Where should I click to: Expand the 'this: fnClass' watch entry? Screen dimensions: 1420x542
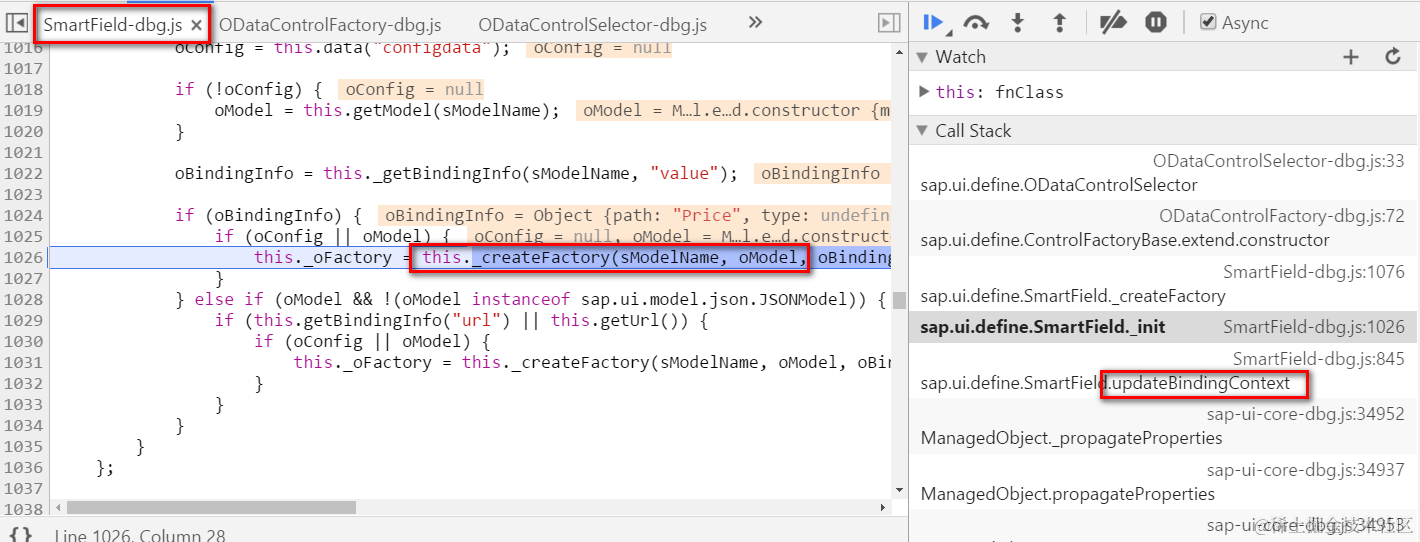924,92
